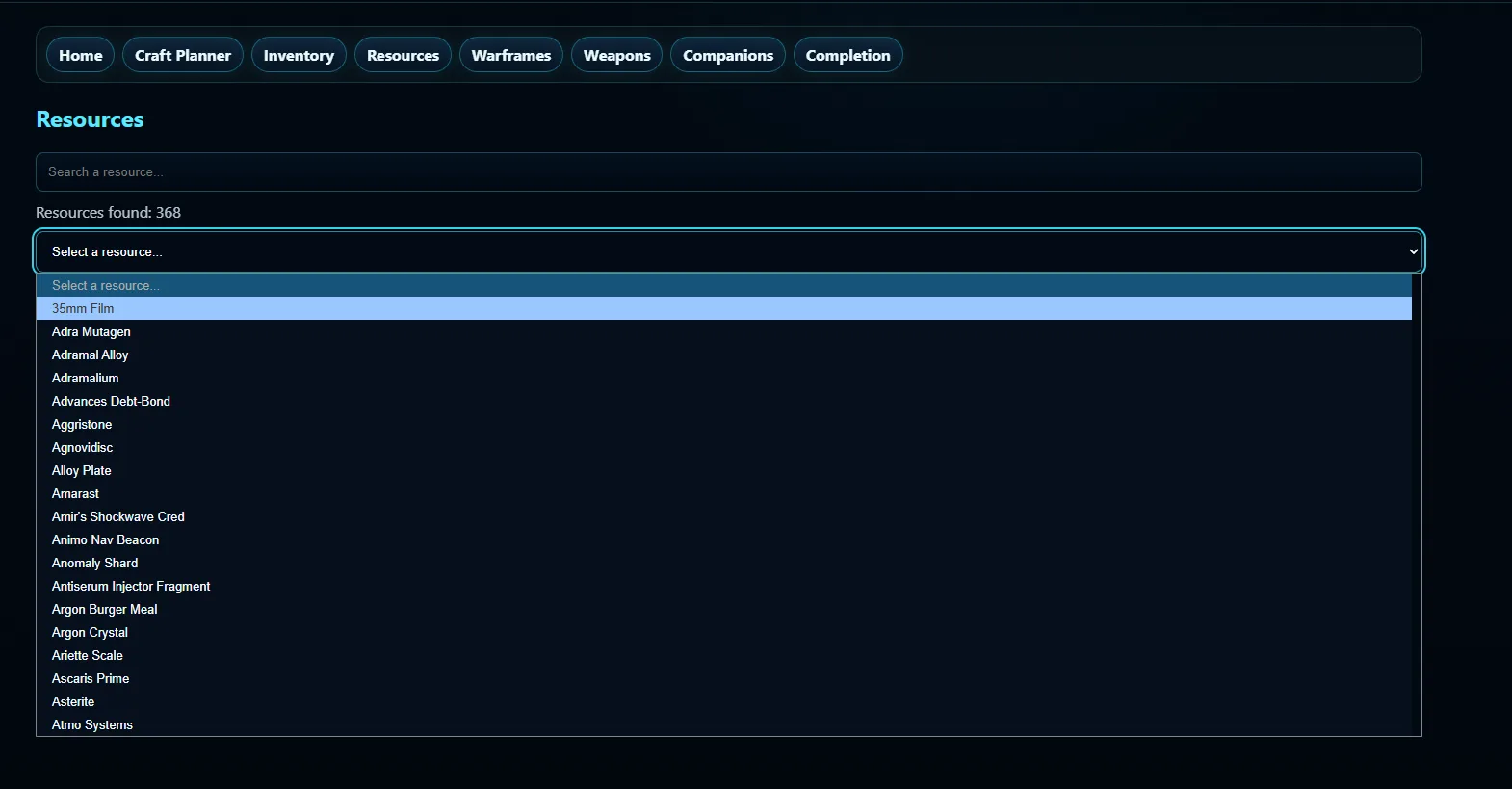Choose Amir's Shockwave Cred option
Screen dimensions: 1512x789
[724, 516]
